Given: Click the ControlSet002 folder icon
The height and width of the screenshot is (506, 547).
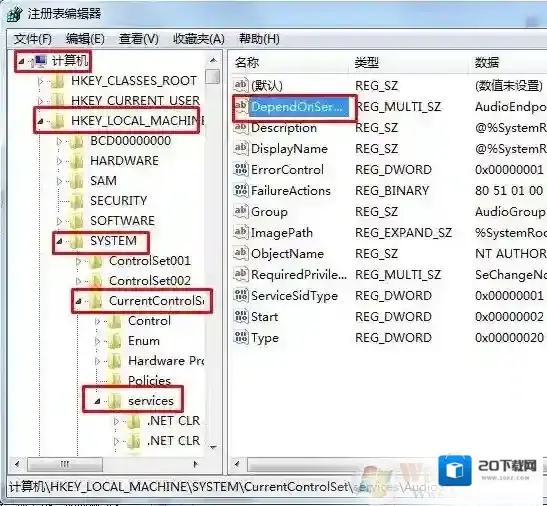Looking at the screenshot, I should pyautogui.click(x=96, y=281).
